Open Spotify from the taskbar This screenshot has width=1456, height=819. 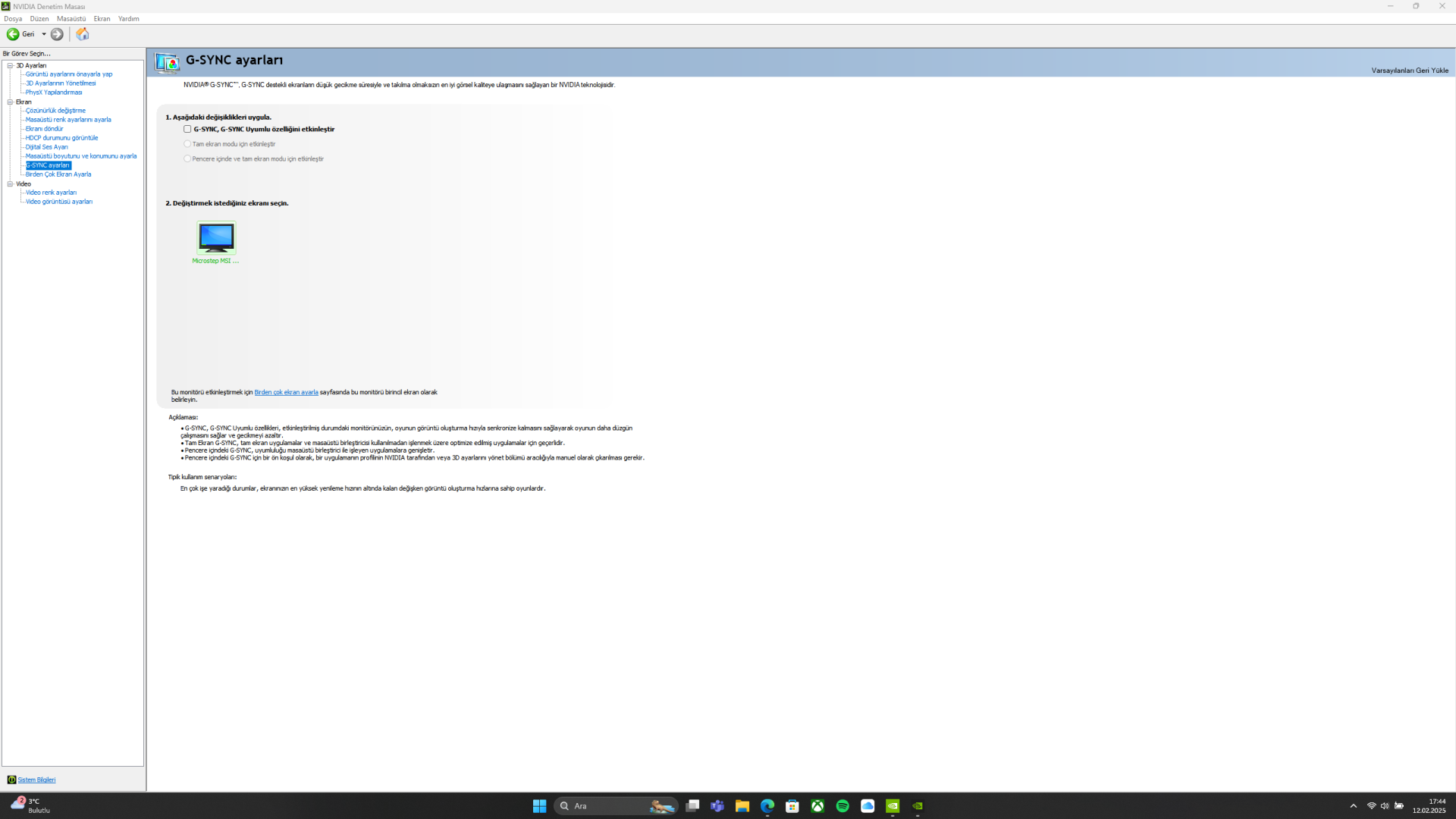tap(843, 806)
